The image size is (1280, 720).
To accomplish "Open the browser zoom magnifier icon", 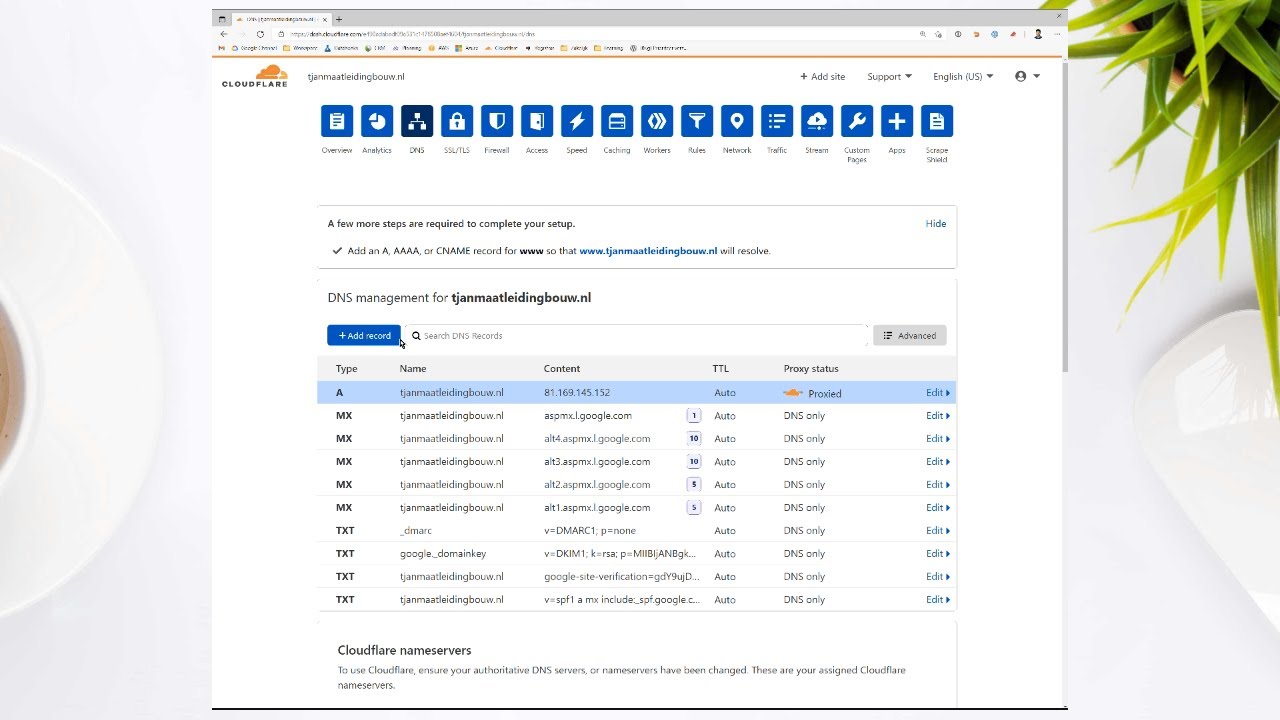I will click(x=922, y=34).
